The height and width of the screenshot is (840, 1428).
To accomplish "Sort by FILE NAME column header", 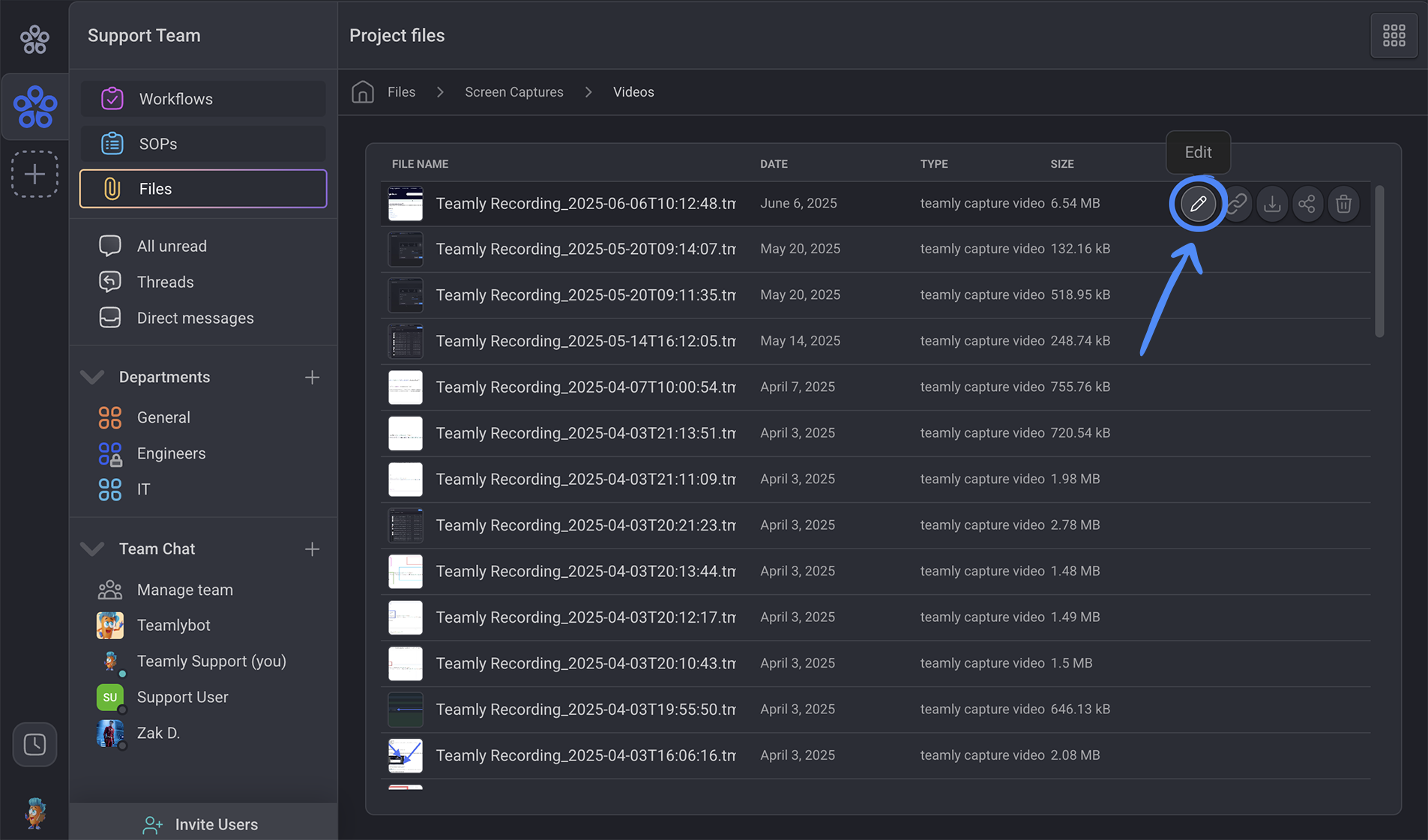I will [x=420, y=163].
